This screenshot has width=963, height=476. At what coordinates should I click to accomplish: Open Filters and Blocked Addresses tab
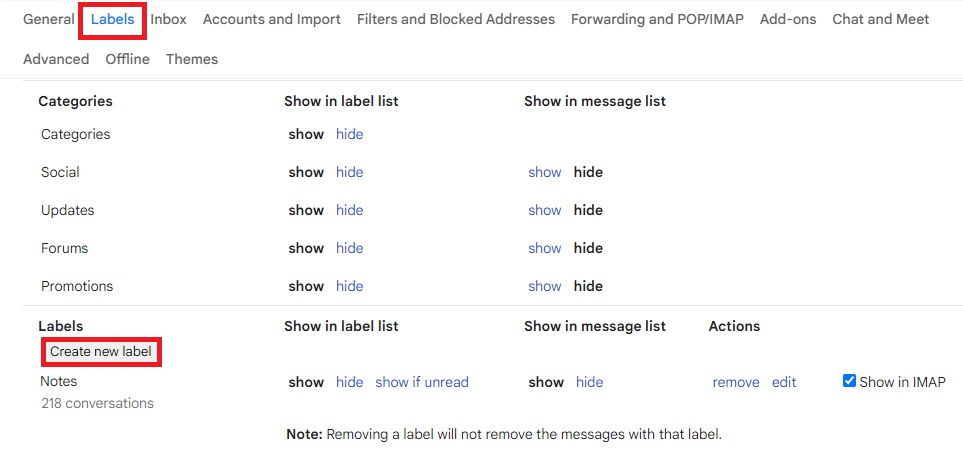coord(456,19)
